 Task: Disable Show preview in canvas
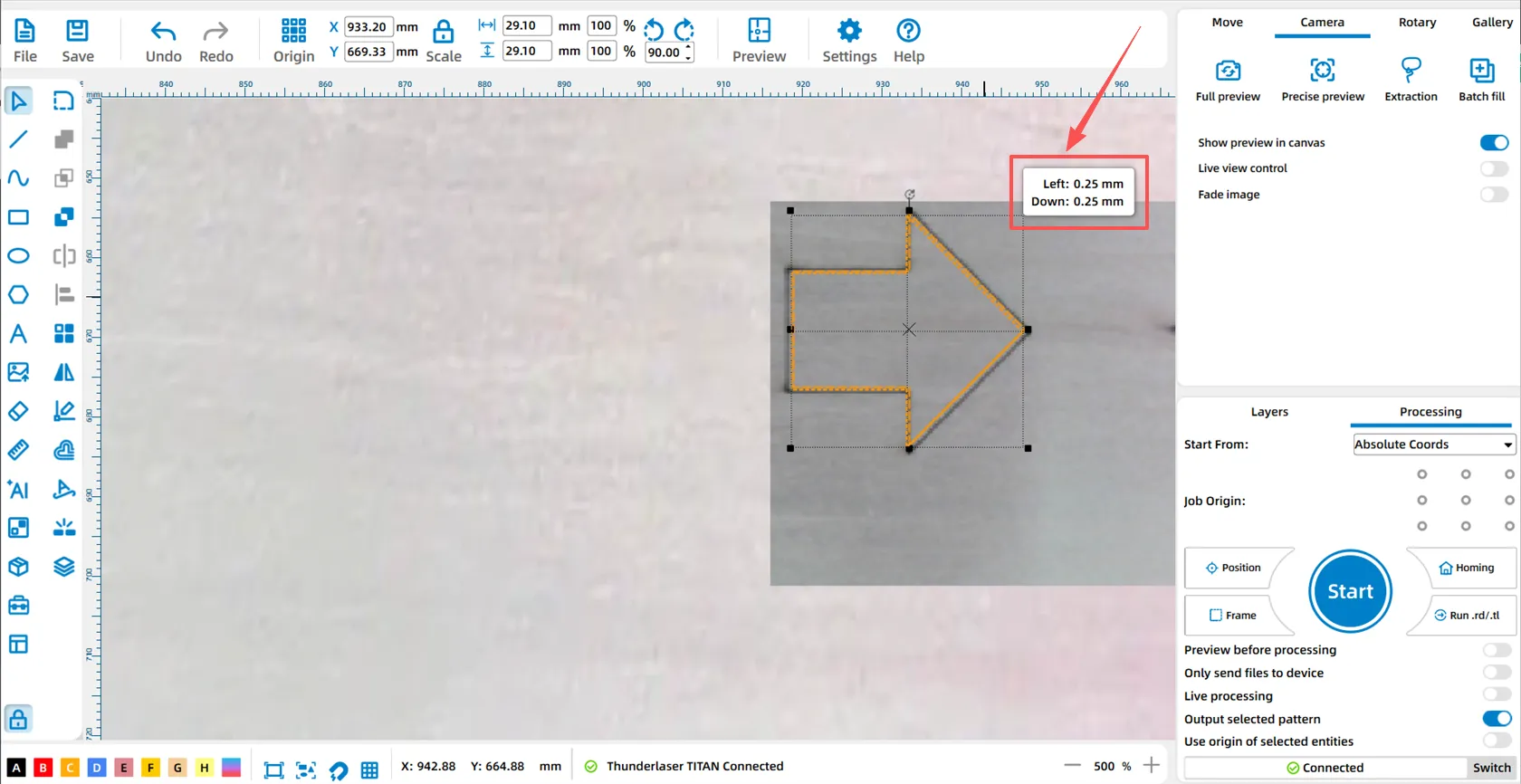point(1494,143)
